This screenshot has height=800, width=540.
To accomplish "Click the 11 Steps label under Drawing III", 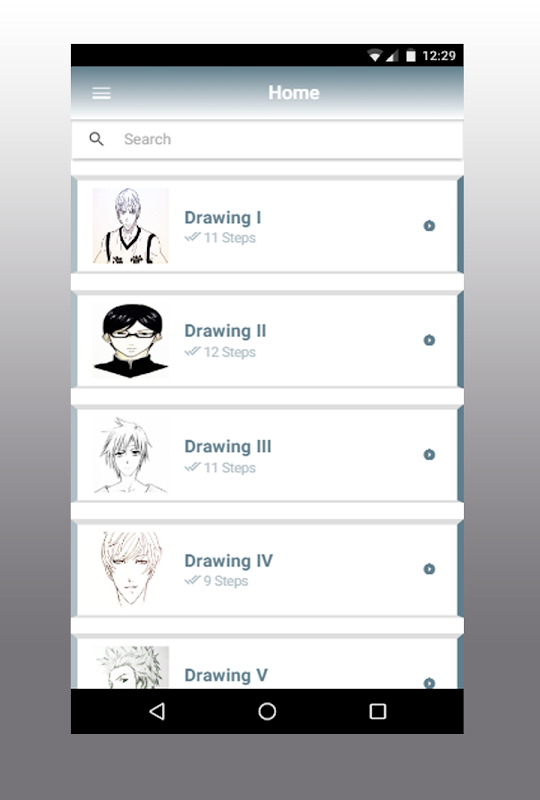I will 230,467.
